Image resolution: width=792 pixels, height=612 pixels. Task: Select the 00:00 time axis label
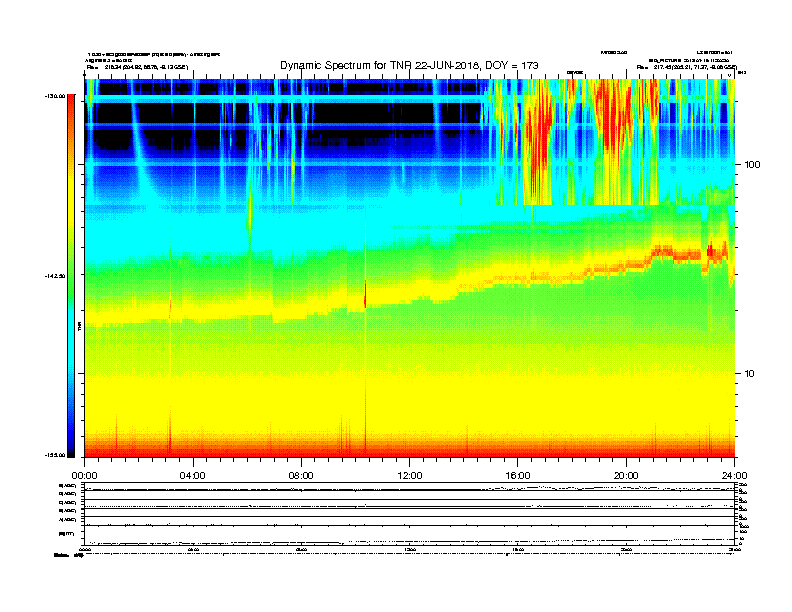pos(84,476)
